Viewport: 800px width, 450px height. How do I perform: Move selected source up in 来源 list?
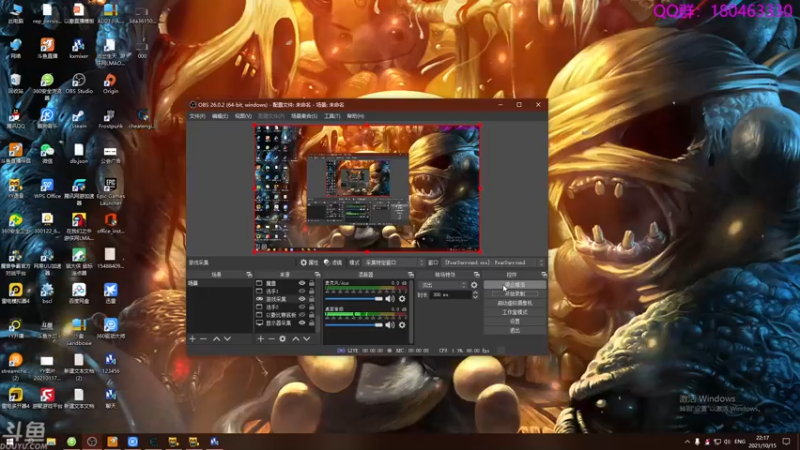click(296, 339)
